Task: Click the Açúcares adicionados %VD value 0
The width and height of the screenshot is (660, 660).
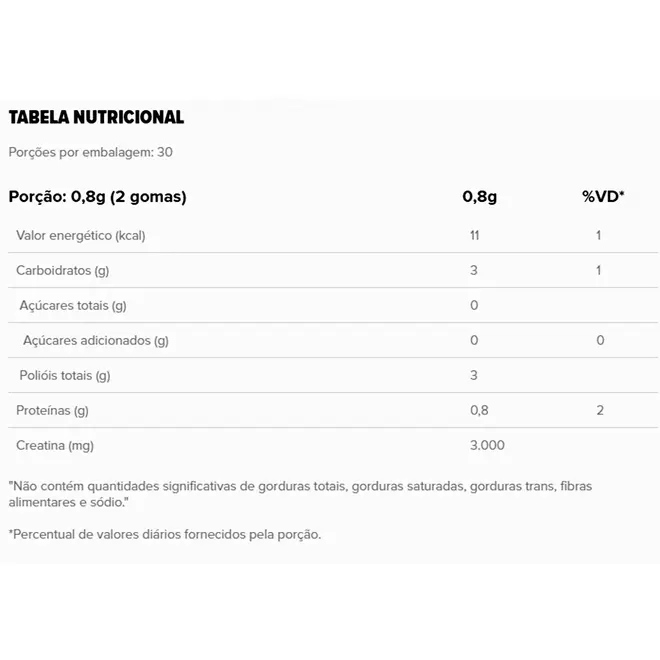Action: point(600,340)
